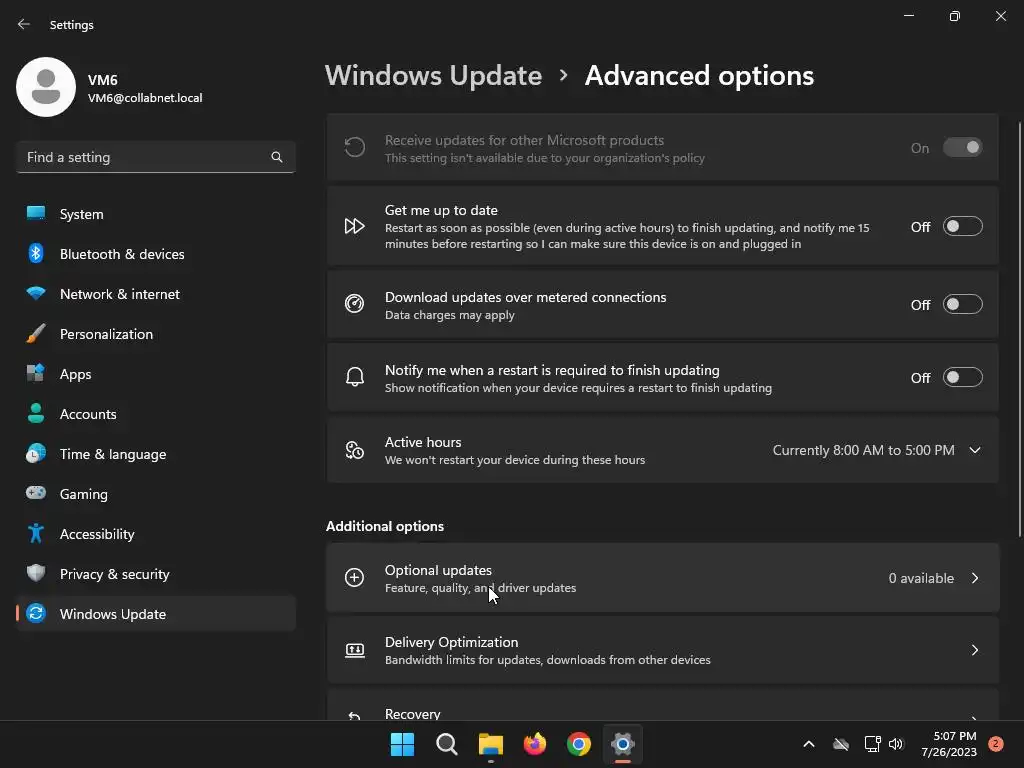The height and width of the screenshot is (768, 1024).
Task: Click the plus circle icon of Optional updates
Action: [355, 577]
